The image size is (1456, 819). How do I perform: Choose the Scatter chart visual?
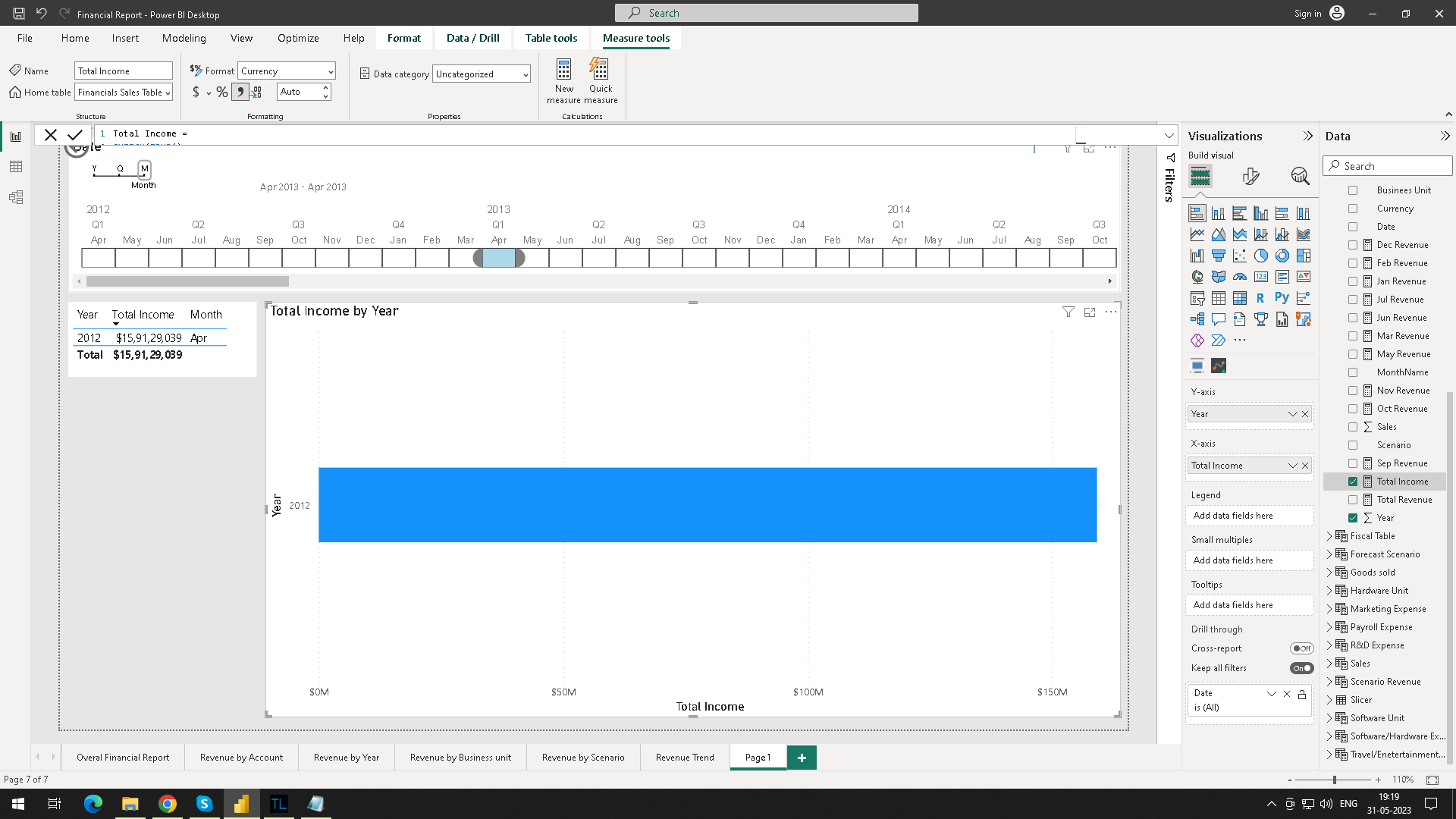1239,256
